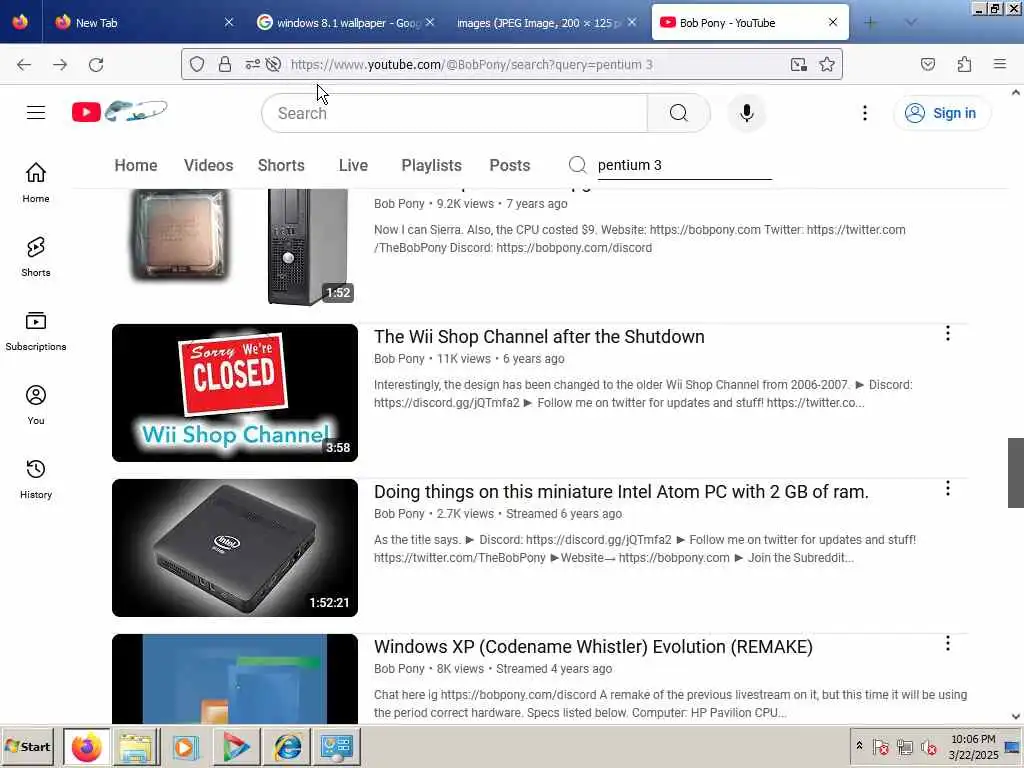Screen dimensions: 1024x768
Task: Go forward in Firefox
Action: click(60, 64)
